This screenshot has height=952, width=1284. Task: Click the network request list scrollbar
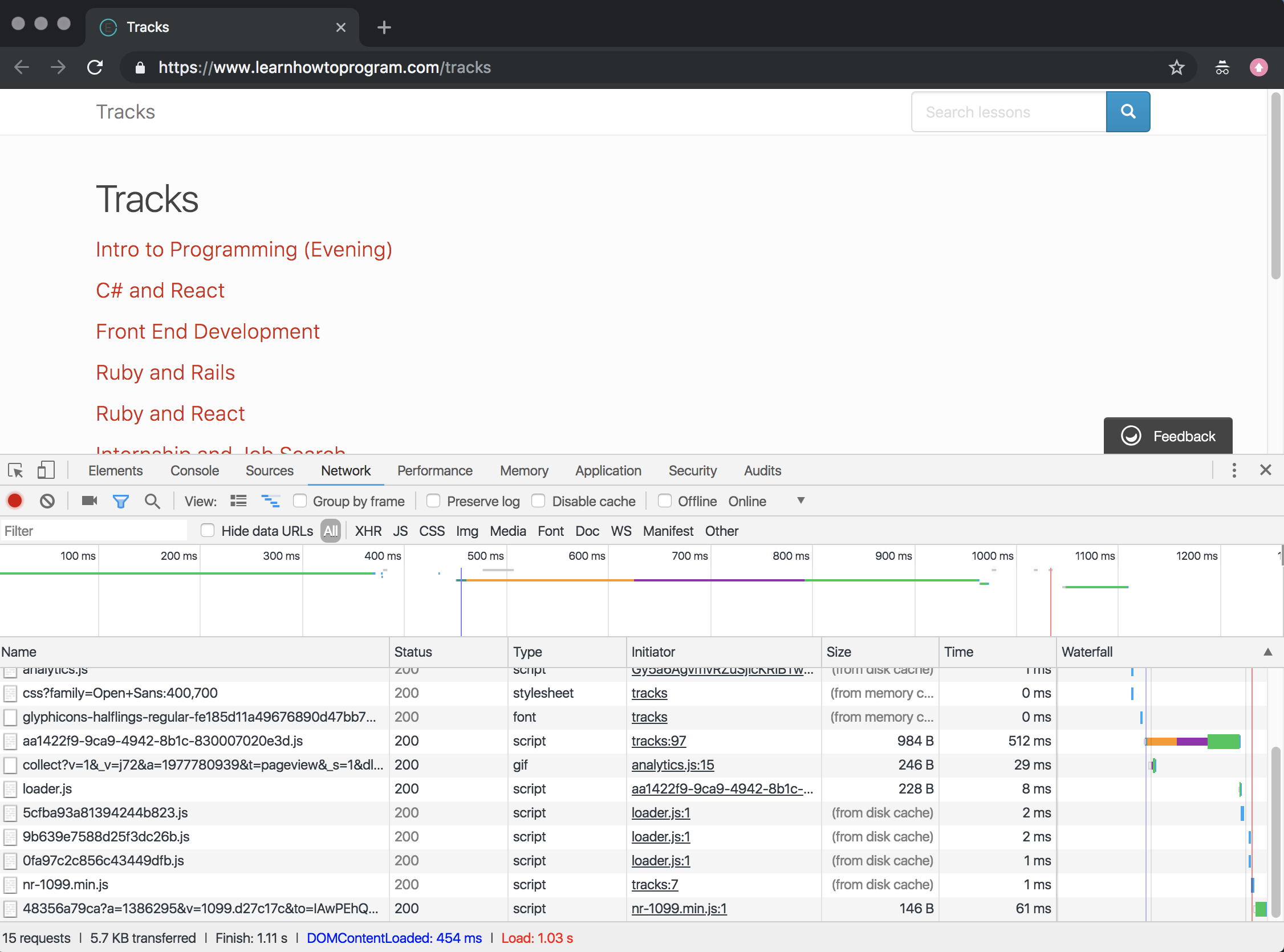pyautogui.click(x=1277, y=832)
